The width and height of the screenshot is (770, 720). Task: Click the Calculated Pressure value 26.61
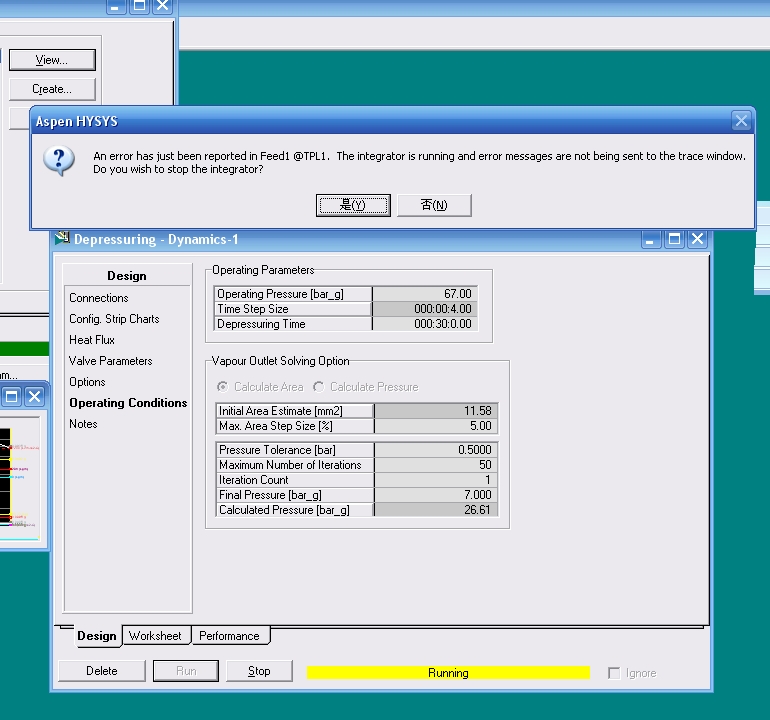[436, 510]
